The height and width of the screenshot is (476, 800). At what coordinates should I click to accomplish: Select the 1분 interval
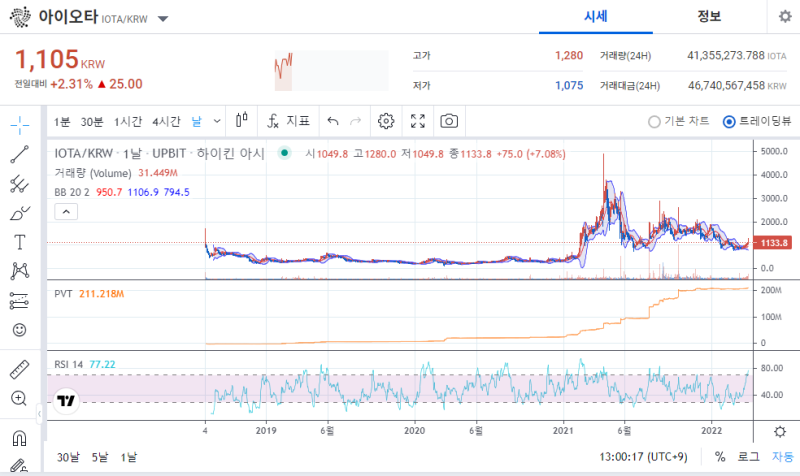[62, 121]
